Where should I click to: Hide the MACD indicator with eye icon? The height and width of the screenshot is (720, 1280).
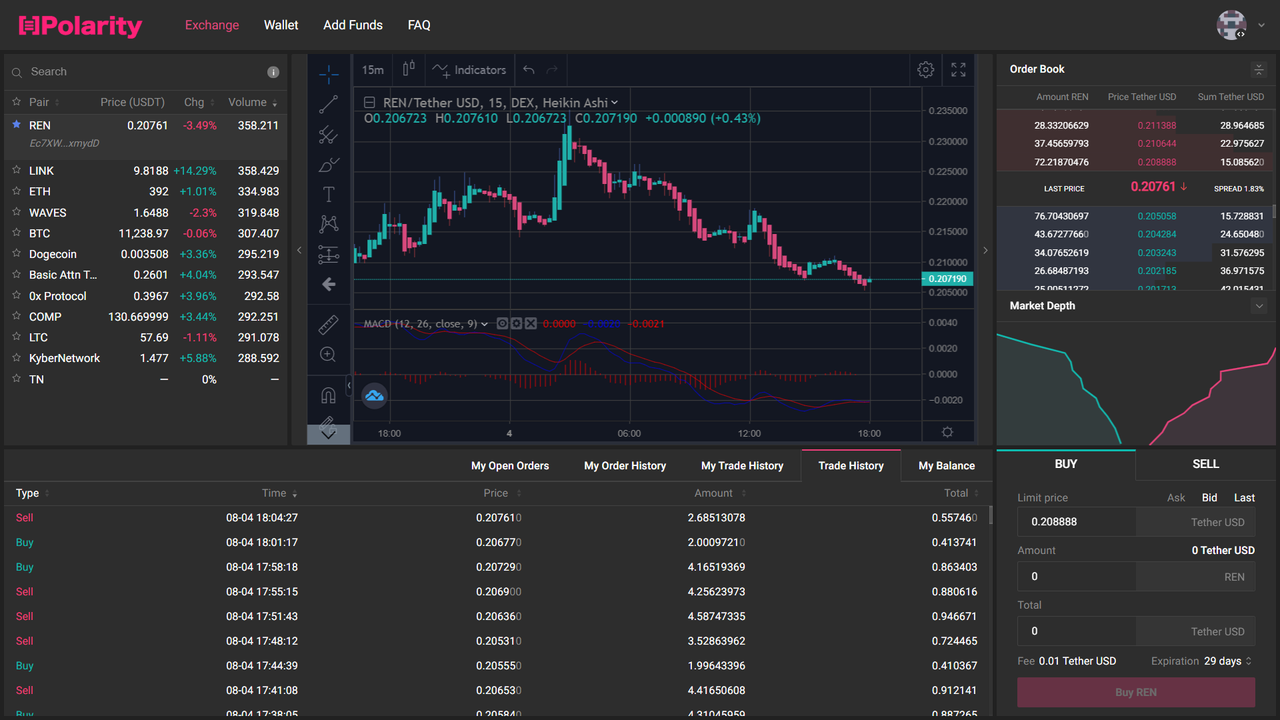502,324
